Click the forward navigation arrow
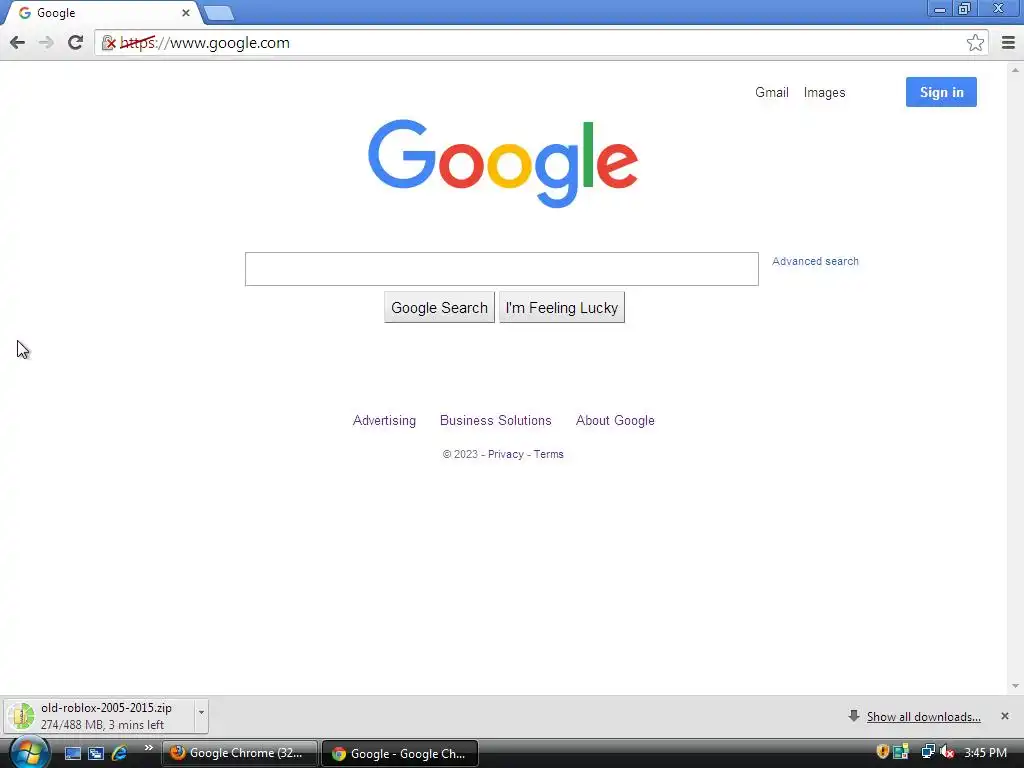1024x768 pixels. click(x=46, y=43)
